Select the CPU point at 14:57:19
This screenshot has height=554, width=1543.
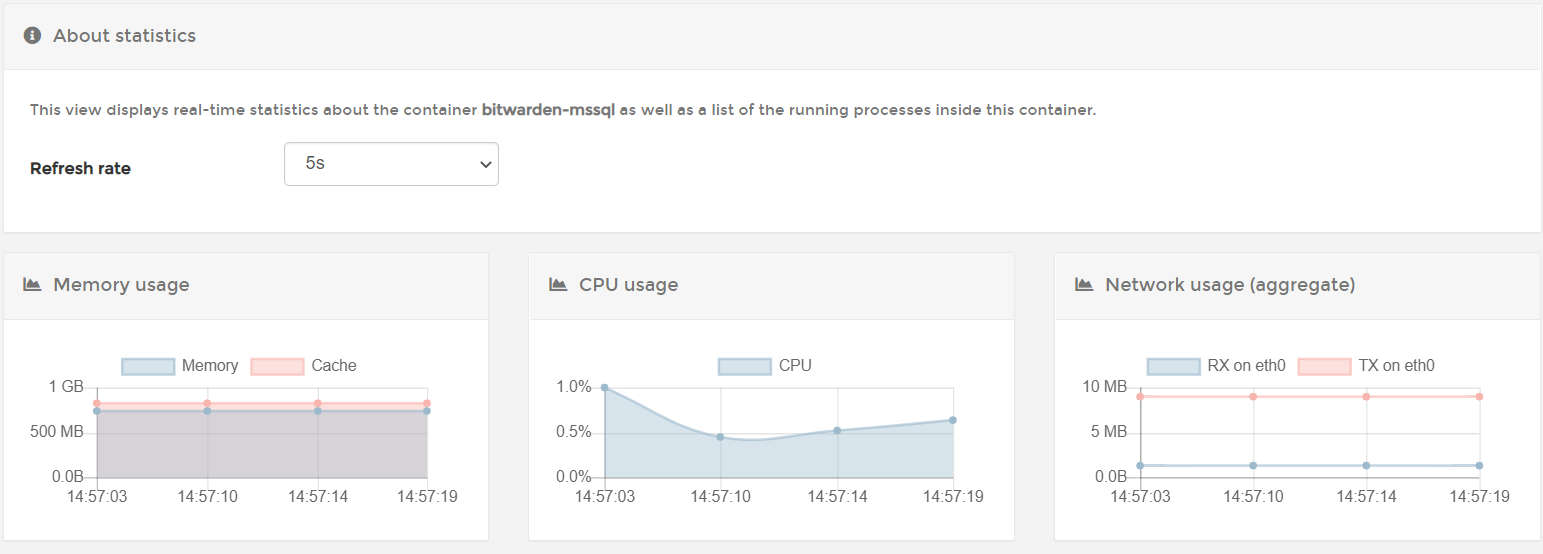953,420
